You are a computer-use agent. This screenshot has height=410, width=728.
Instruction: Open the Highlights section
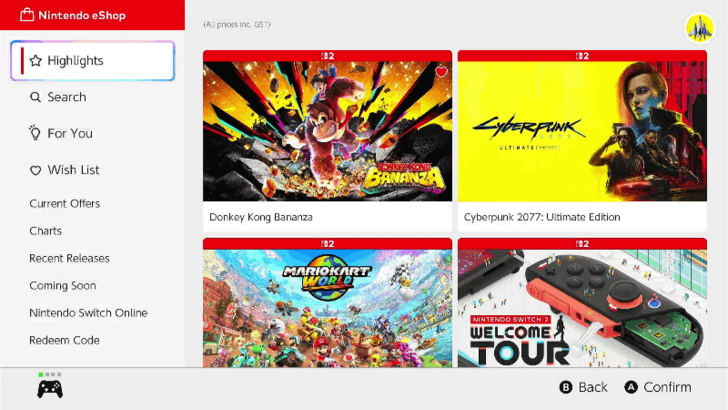(x=92, y=61)
